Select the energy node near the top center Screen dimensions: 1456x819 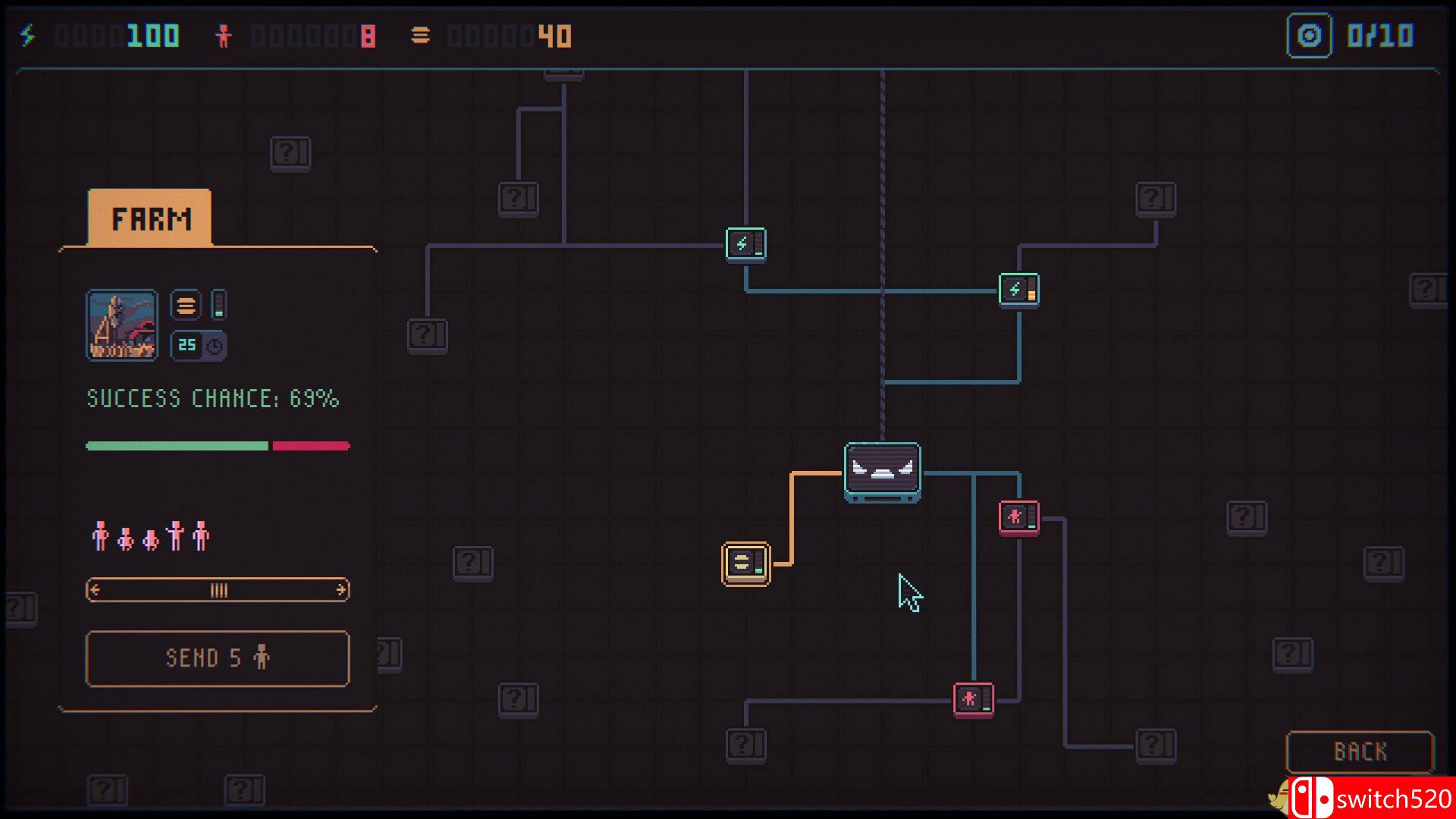(x=745, y=244)
